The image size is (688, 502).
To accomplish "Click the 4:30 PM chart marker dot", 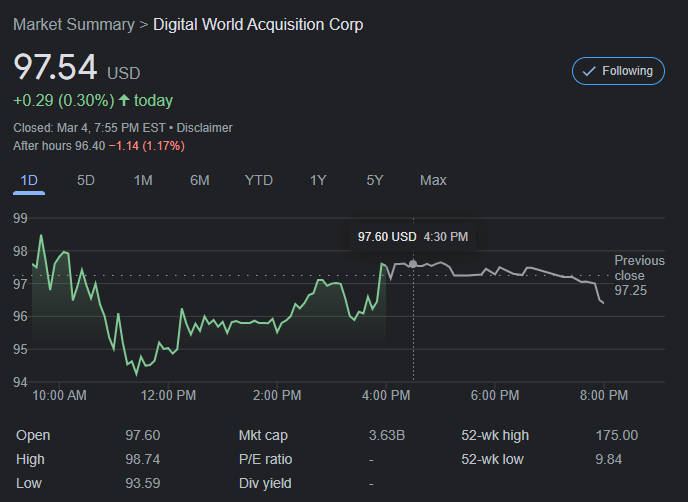I will (412, 264).
